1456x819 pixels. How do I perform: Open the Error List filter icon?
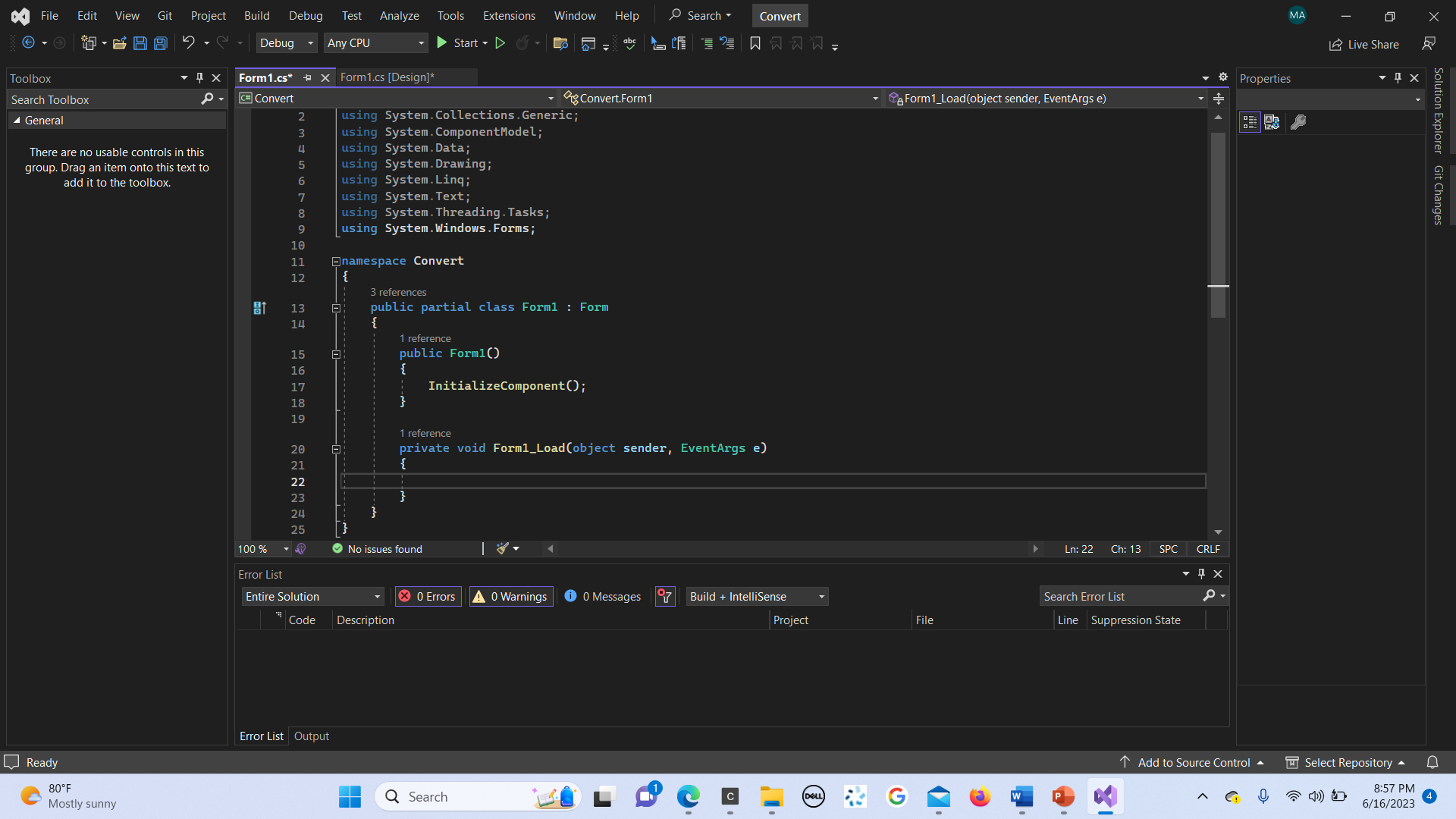coord(664,597)
